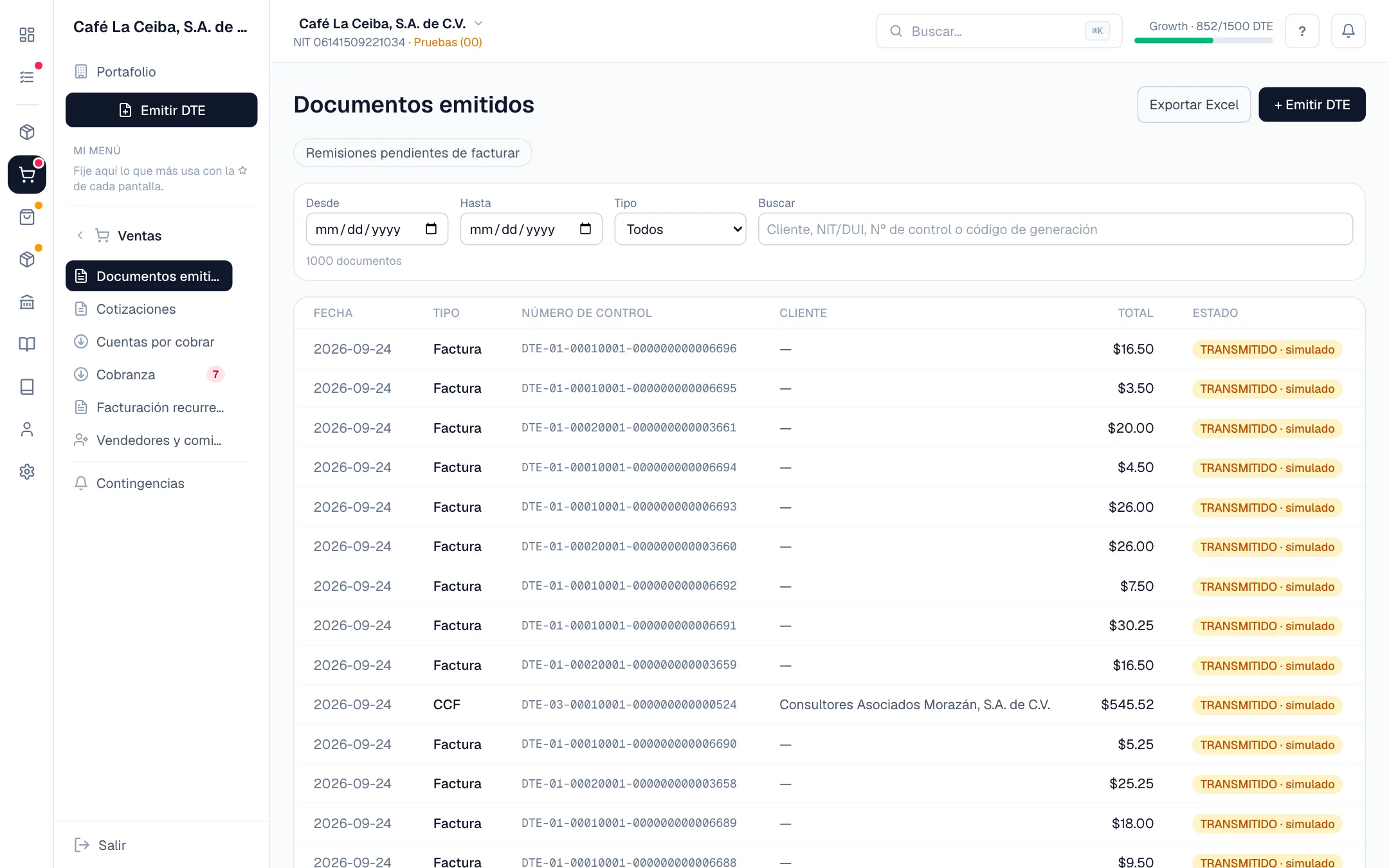Click the sidebar Emitir DTE button
This screenshot has height=868, width=1389.
coord(161,110)
